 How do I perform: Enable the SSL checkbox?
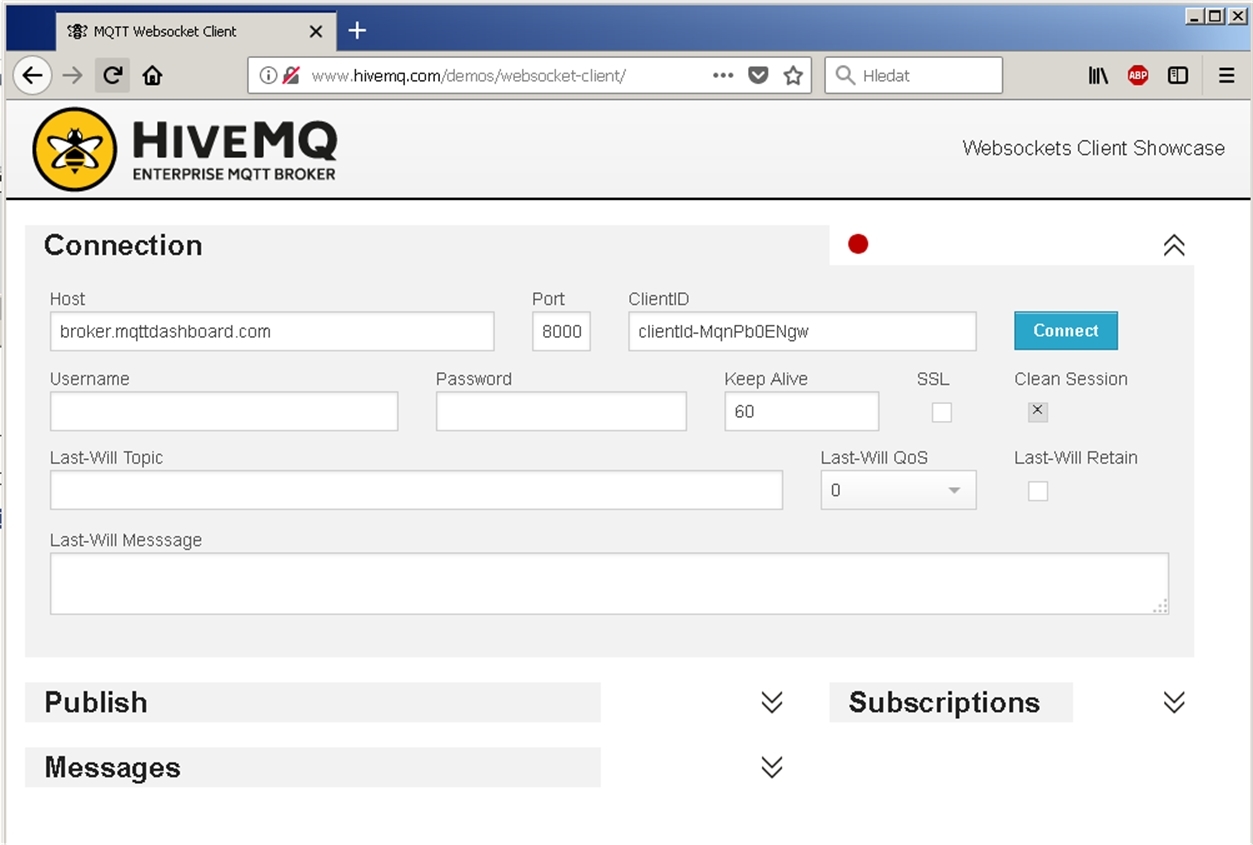tap(942, 412)
